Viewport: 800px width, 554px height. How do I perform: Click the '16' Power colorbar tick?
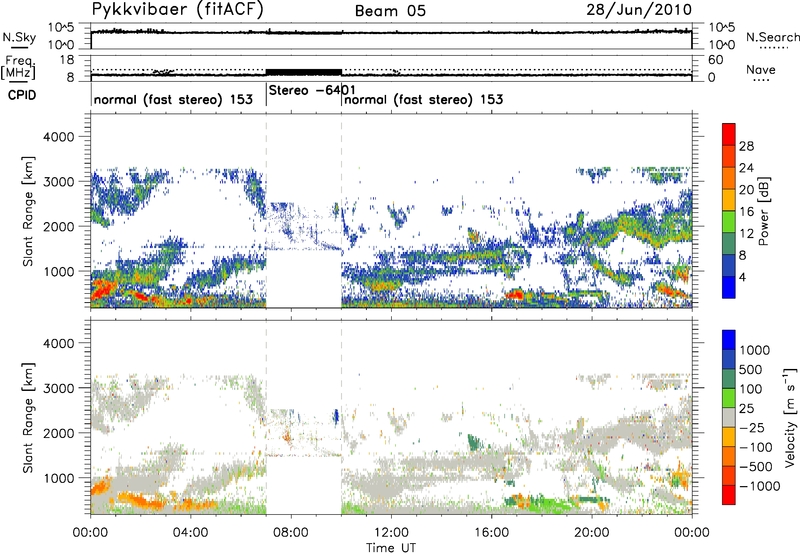(x=746, y=212)
